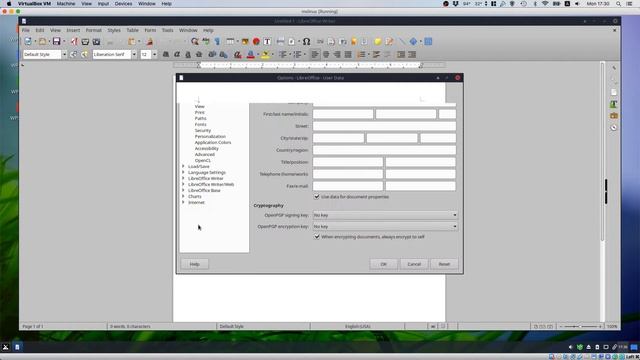Click the status bar zoom slider

tap(580, 327)
